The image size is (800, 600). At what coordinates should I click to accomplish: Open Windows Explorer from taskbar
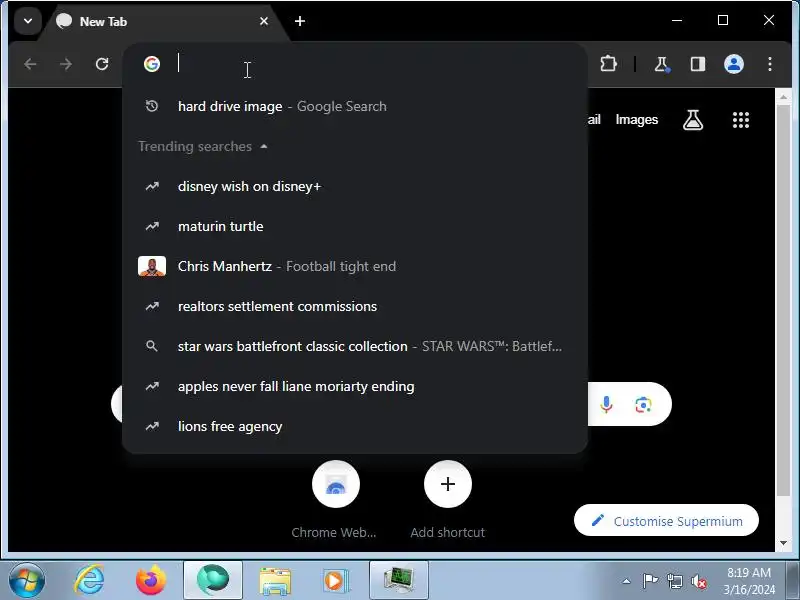(274, 581)
